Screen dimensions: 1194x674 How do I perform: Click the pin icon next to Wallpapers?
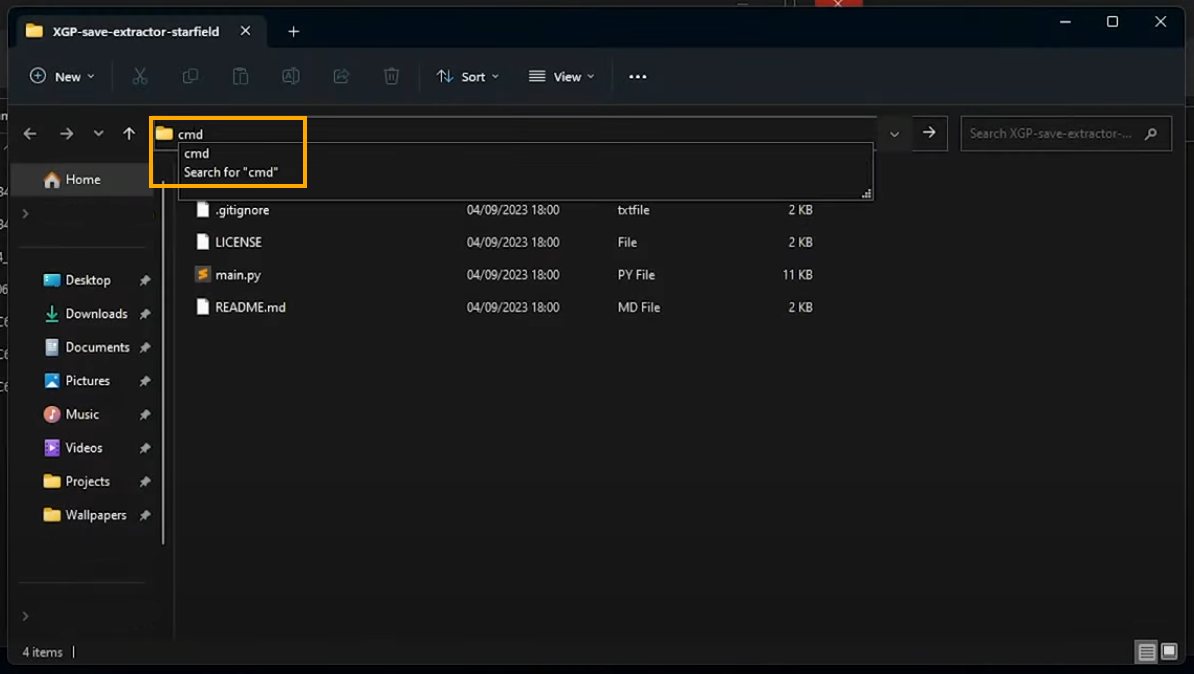(145, 516)
